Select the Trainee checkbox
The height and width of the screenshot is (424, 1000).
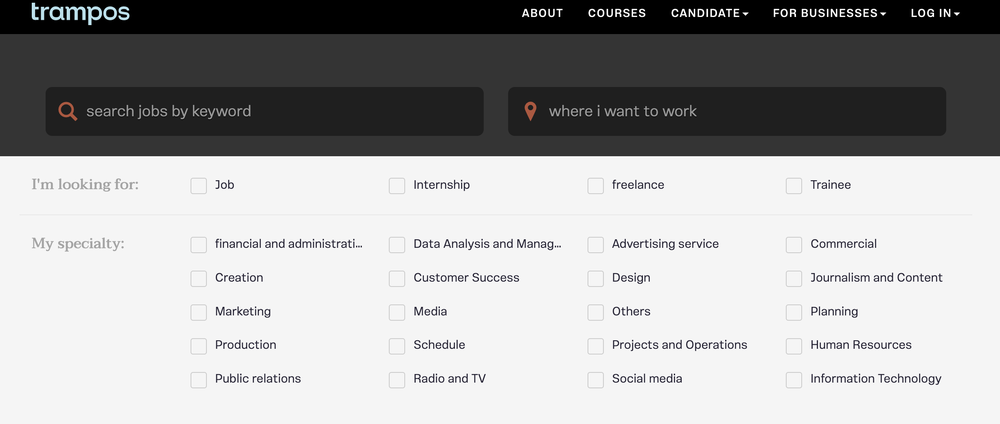(794, 185)
